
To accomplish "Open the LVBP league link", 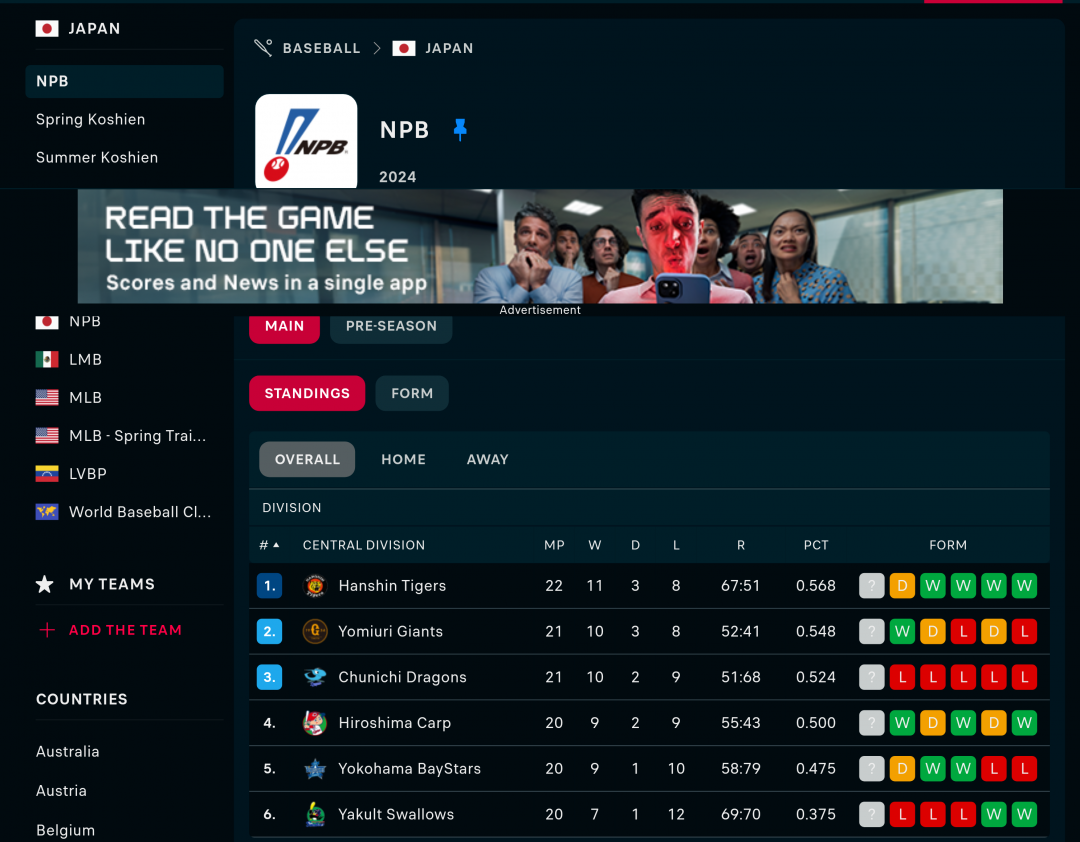I will point(87,474).
